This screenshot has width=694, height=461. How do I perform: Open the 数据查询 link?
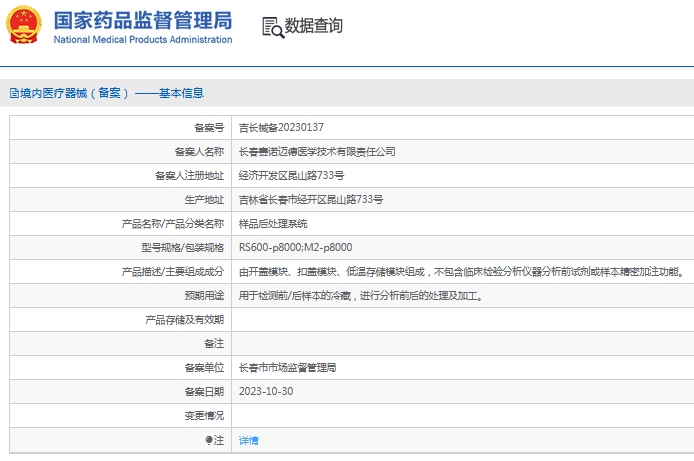pos(313,26)
